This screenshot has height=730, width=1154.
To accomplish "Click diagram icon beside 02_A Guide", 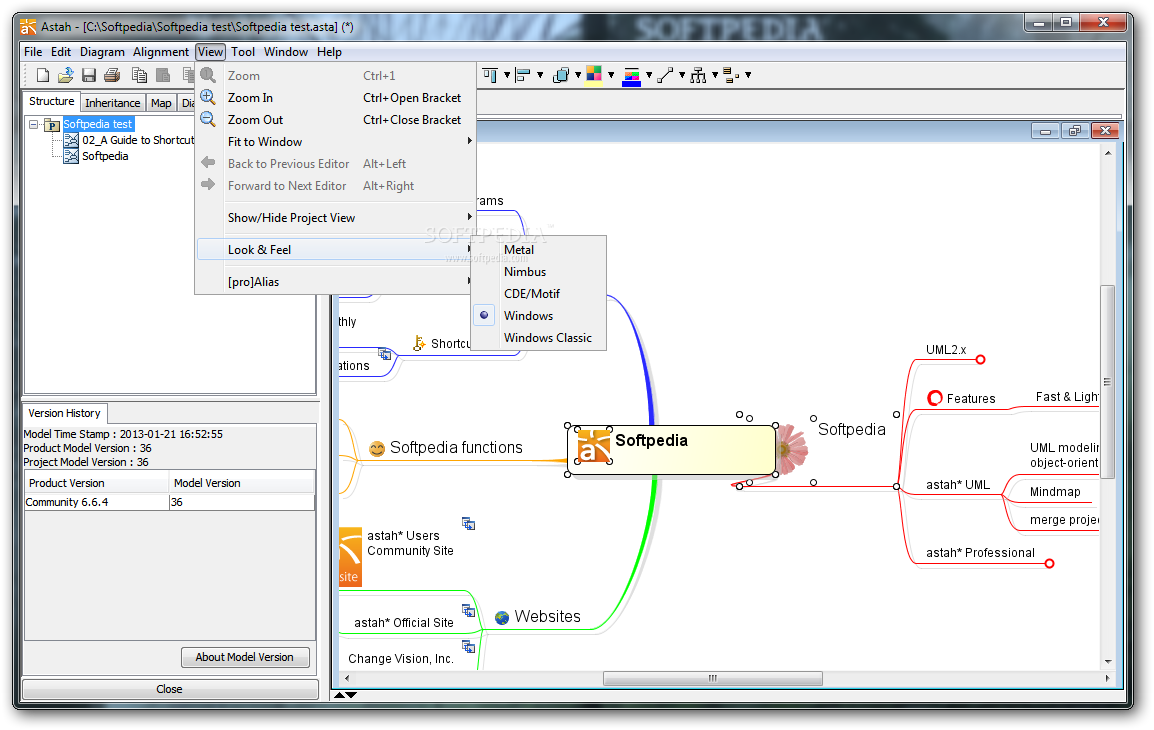I will click(71, 140).
